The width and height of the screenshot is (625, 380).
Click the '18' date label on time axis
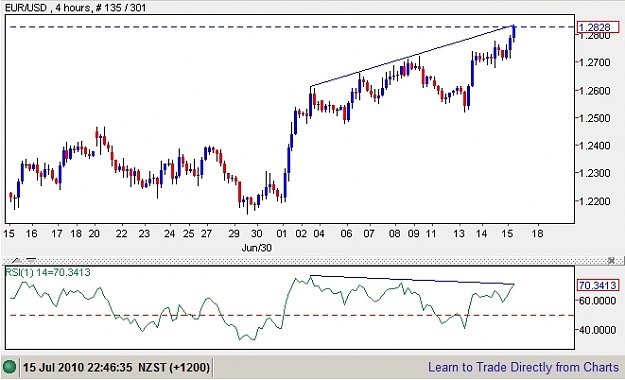pyautogui.click(x=537, y=233)
